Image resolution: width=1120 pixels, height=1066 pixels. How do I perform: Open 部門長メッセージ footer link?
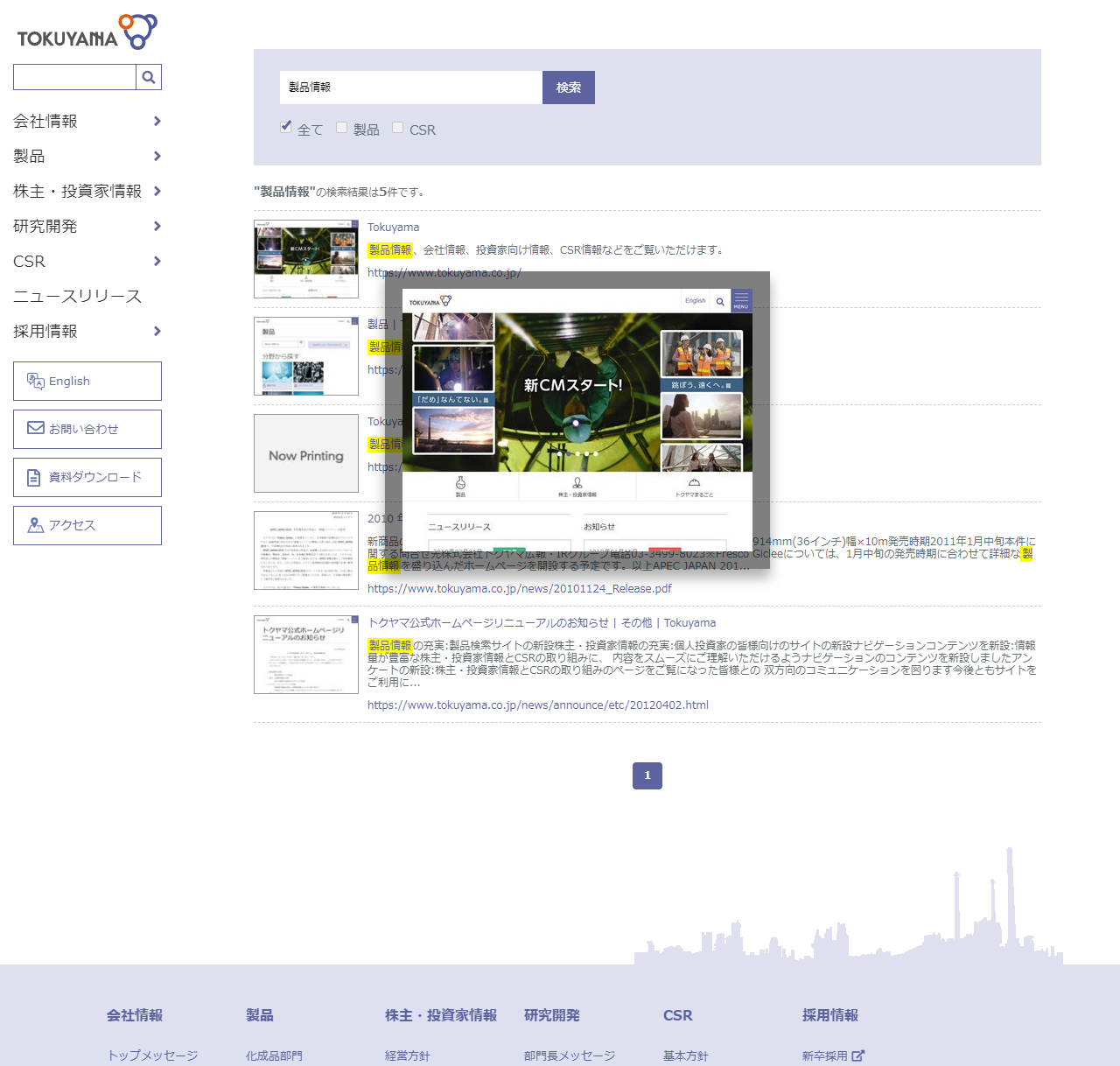(570, 1055)
